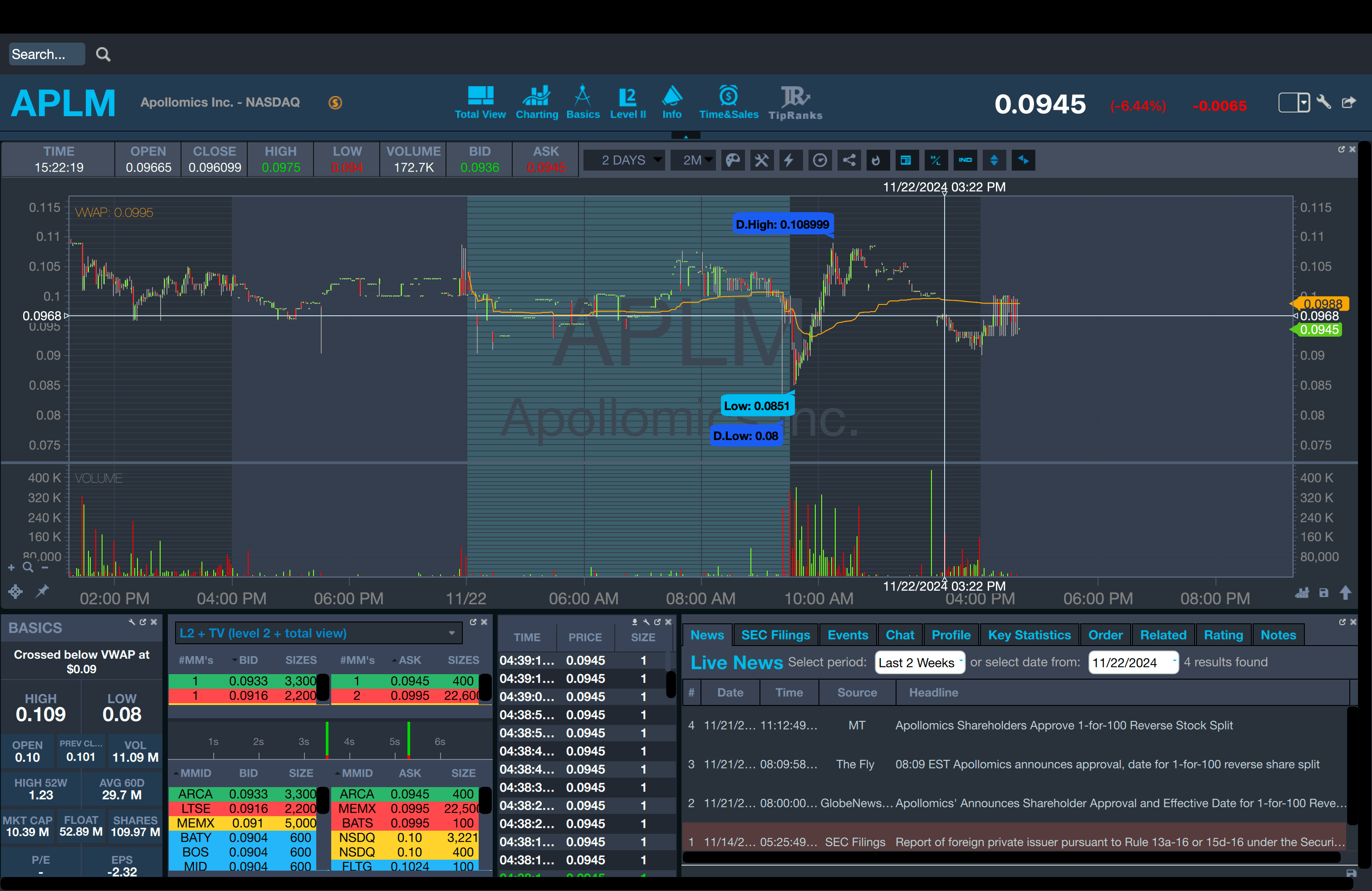
Task: Open the reverse stock split MT headline
Action: coord(1063,725)
